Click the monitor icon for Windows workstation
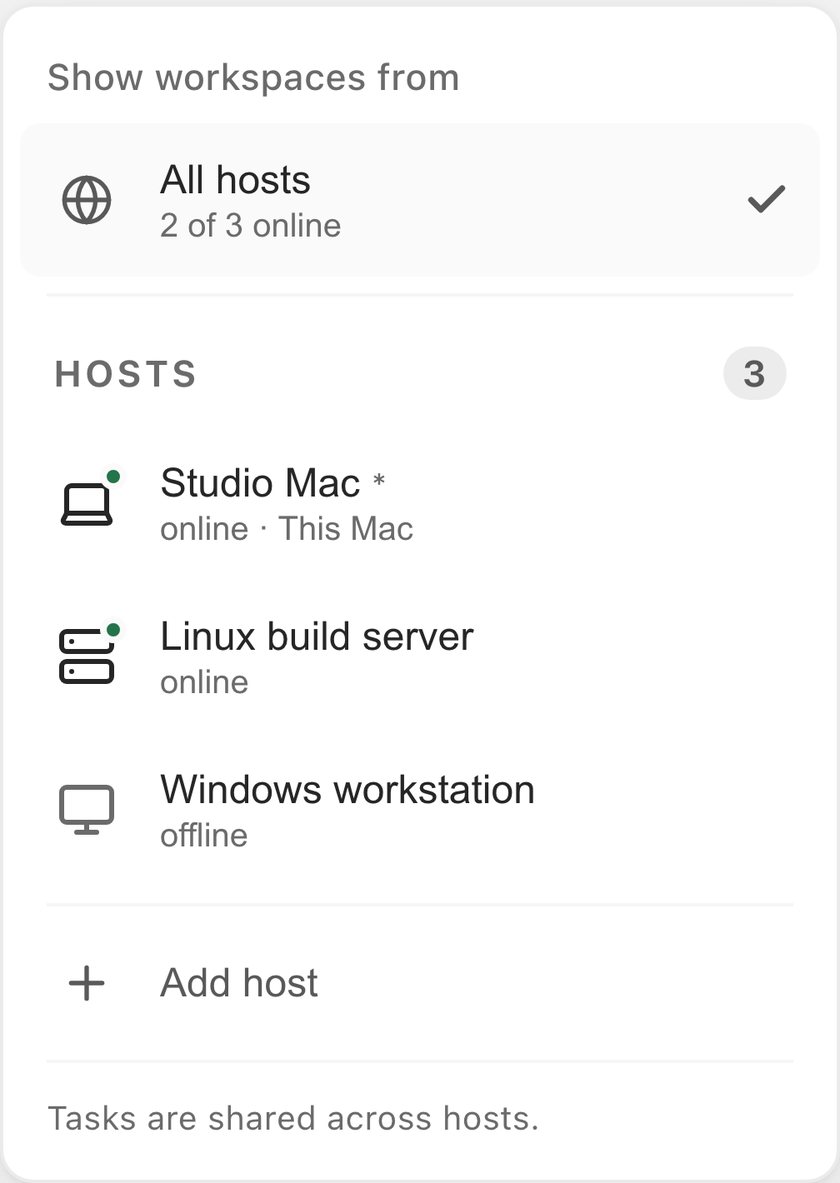840x1183 pixels. point(86,810)
